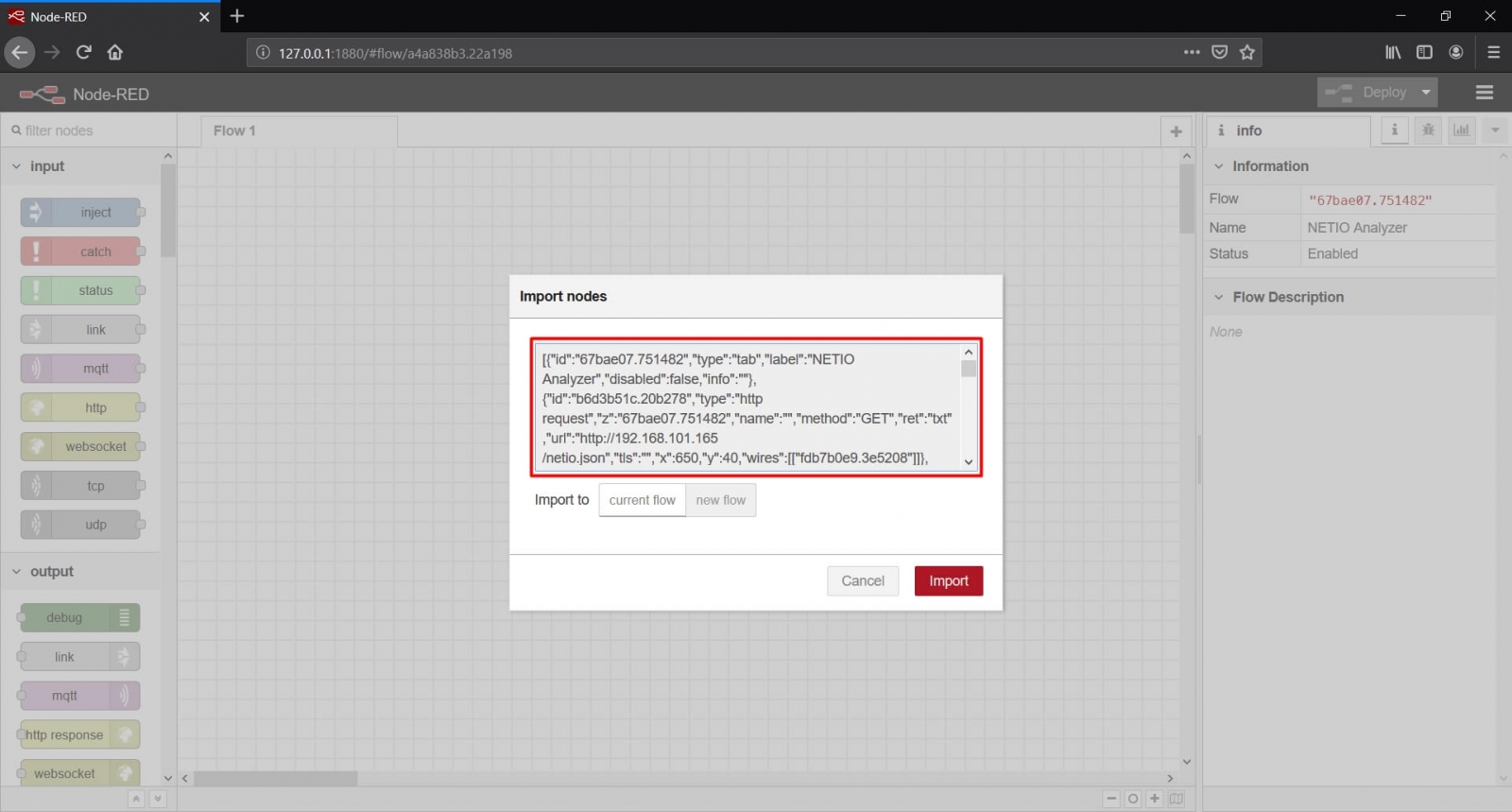Screen dimensions: 1512x812
Task: Select the status node in palette
Action: click(x=81, y=290)
